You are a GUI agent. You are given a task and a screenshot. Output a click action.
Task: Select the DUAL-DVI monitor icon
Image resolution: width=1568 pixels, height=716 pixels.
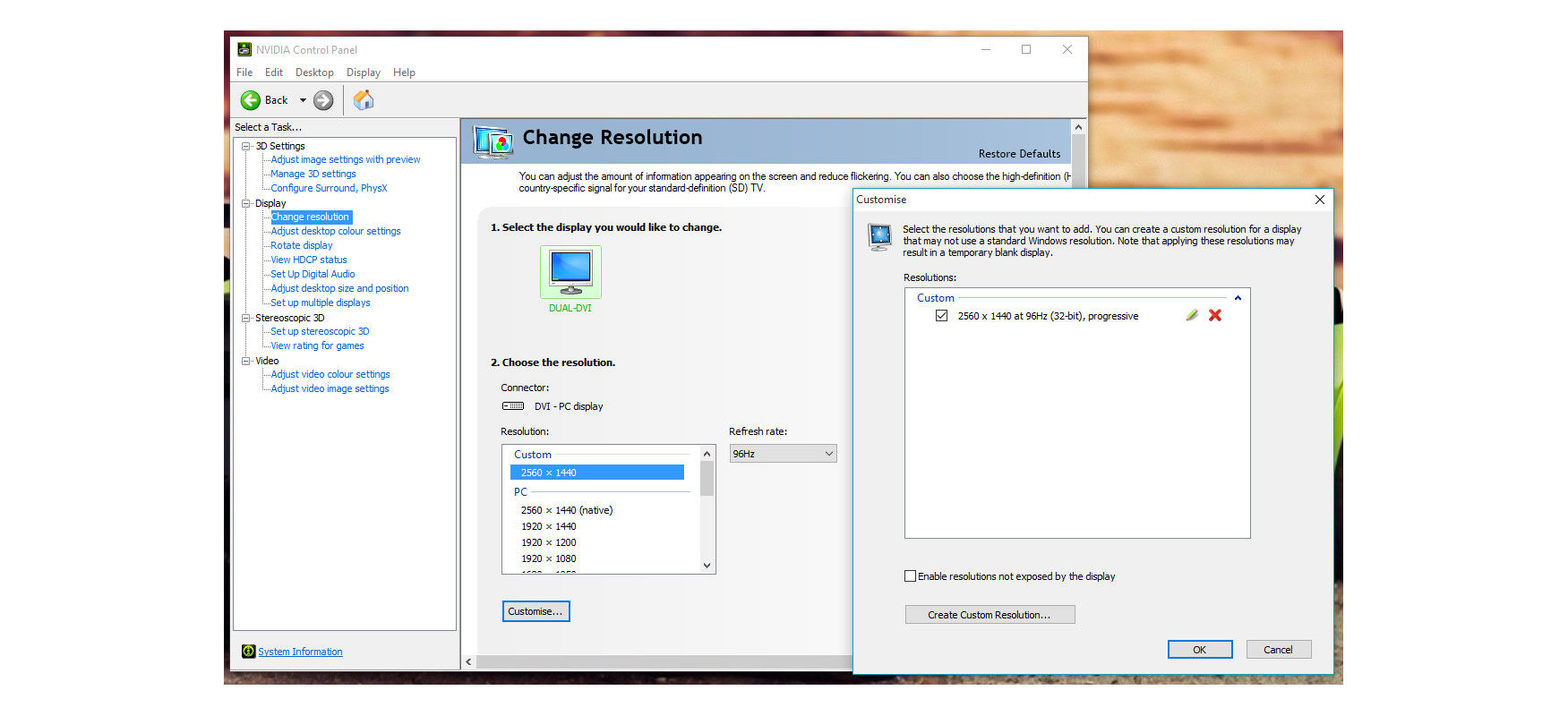[570, 272]
